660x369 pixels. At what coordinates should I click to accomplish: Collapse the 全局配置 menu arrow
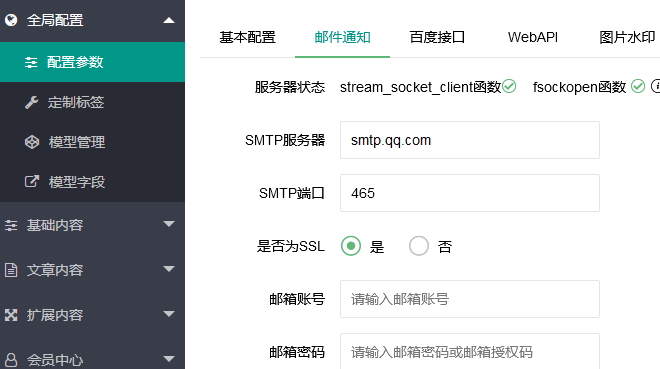click(x=169, y=20)
